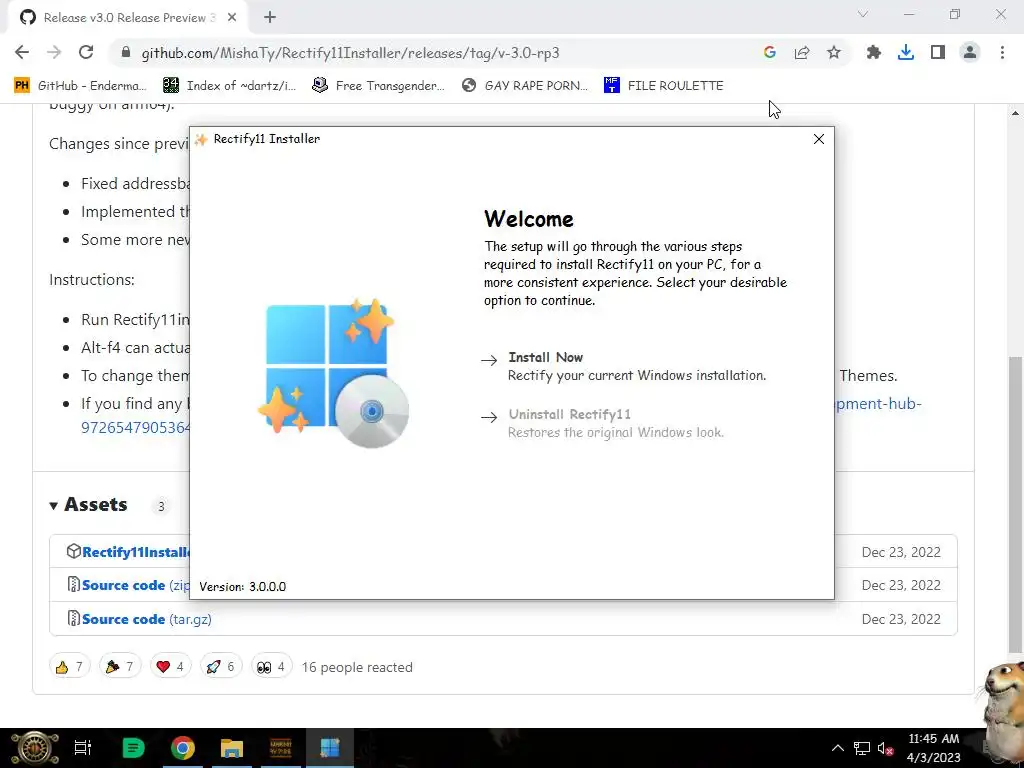
Task: Open Chrome downloads icon
Action: tap(905, 53)
